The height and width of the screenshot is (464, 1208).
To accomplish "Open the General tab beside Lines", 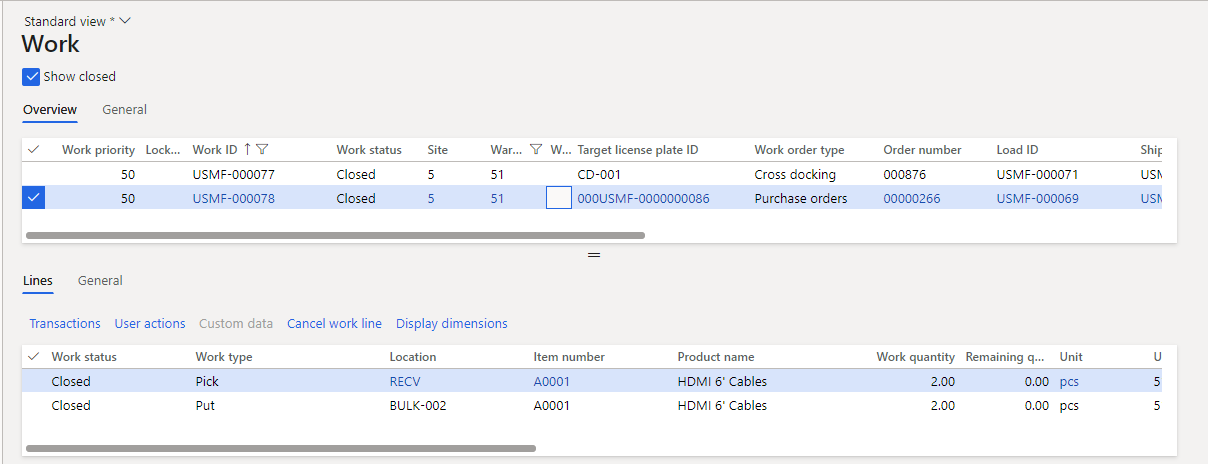I will (100, 281).
